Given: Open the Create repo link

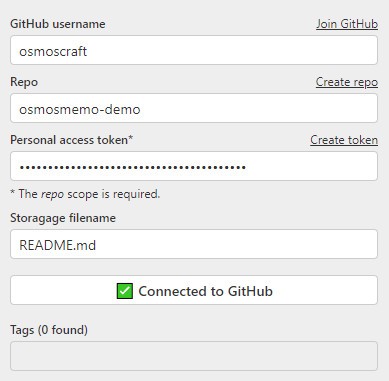Looking at the screenshot, I should pos(347,82).
